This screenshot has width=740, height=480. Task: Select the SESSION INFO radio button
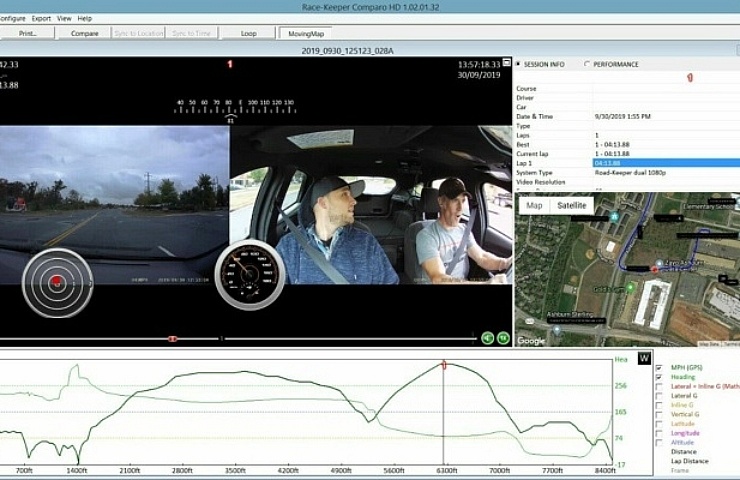click(518, 64)
